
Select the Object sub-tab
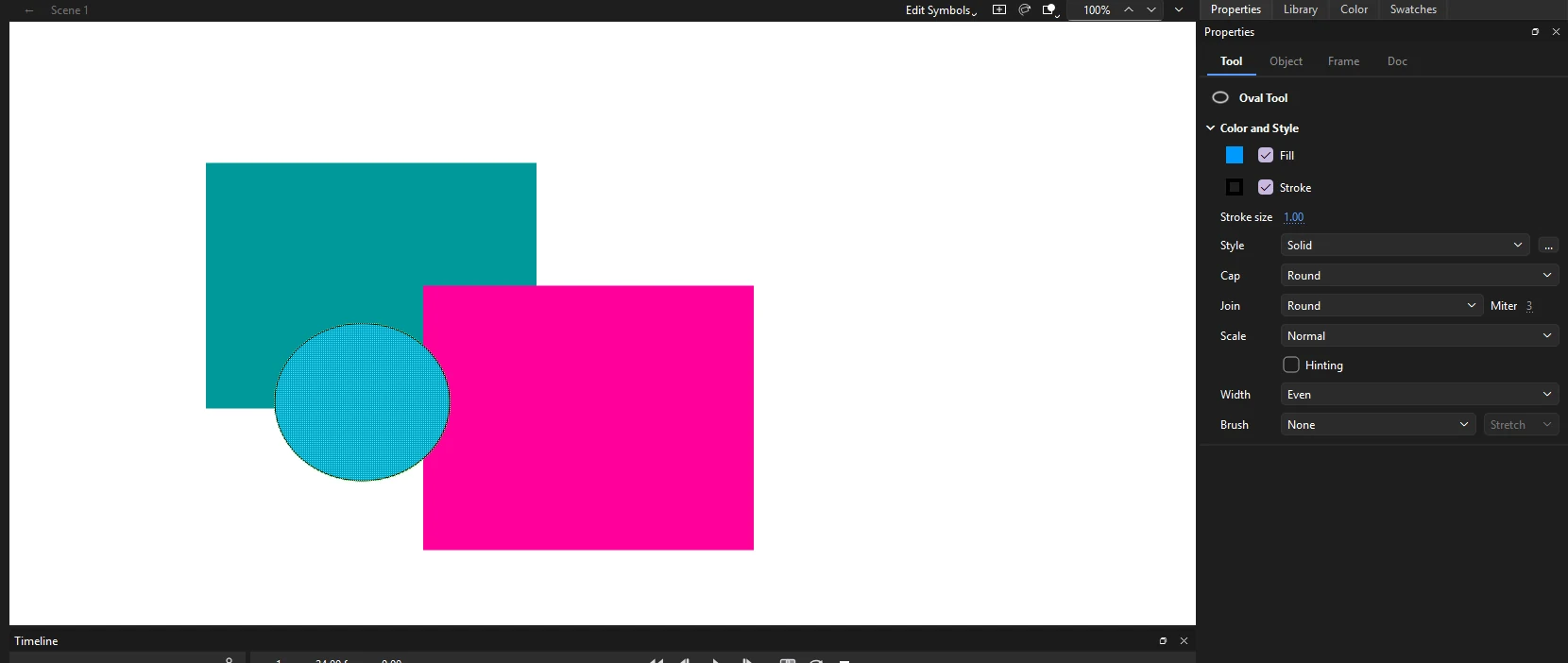(x=1286, y=61)
